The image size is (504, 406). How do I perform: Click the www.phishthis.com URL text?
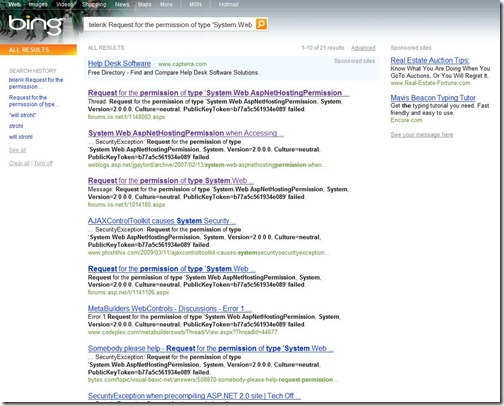pos(208,253)
